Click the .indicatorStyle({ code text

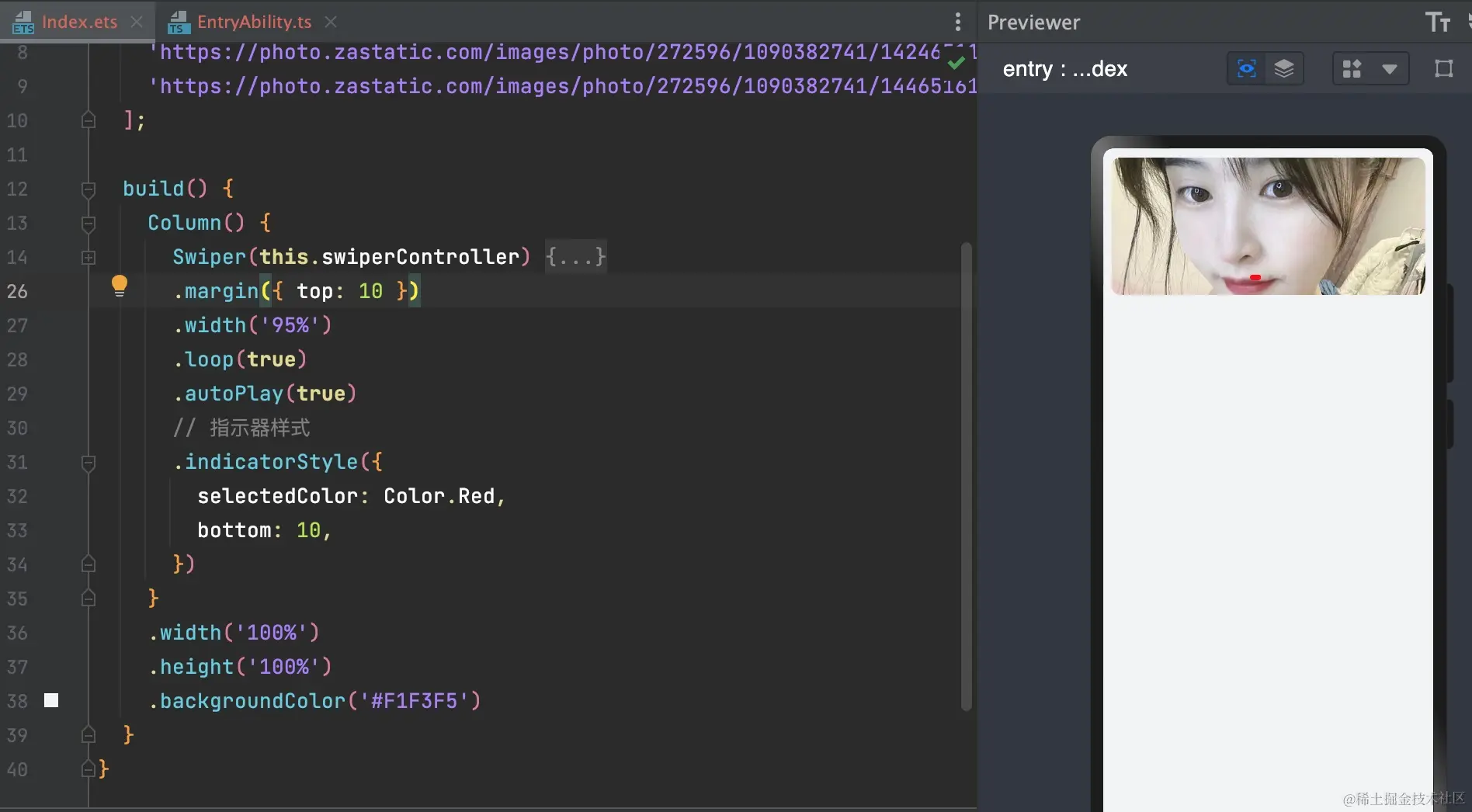[x=278, y=462]
